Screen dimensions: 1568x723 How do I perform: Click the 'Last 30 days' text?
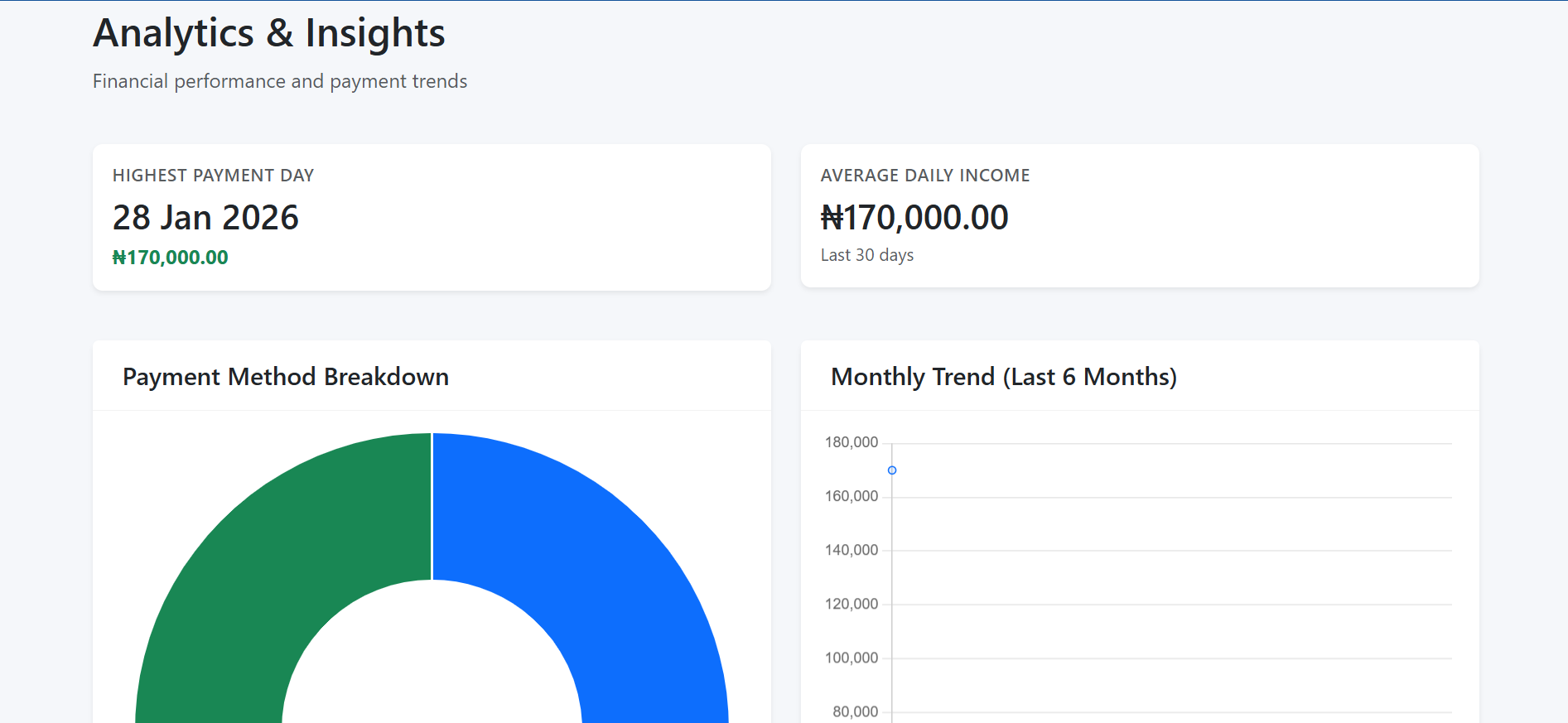(x=867, y=255)
